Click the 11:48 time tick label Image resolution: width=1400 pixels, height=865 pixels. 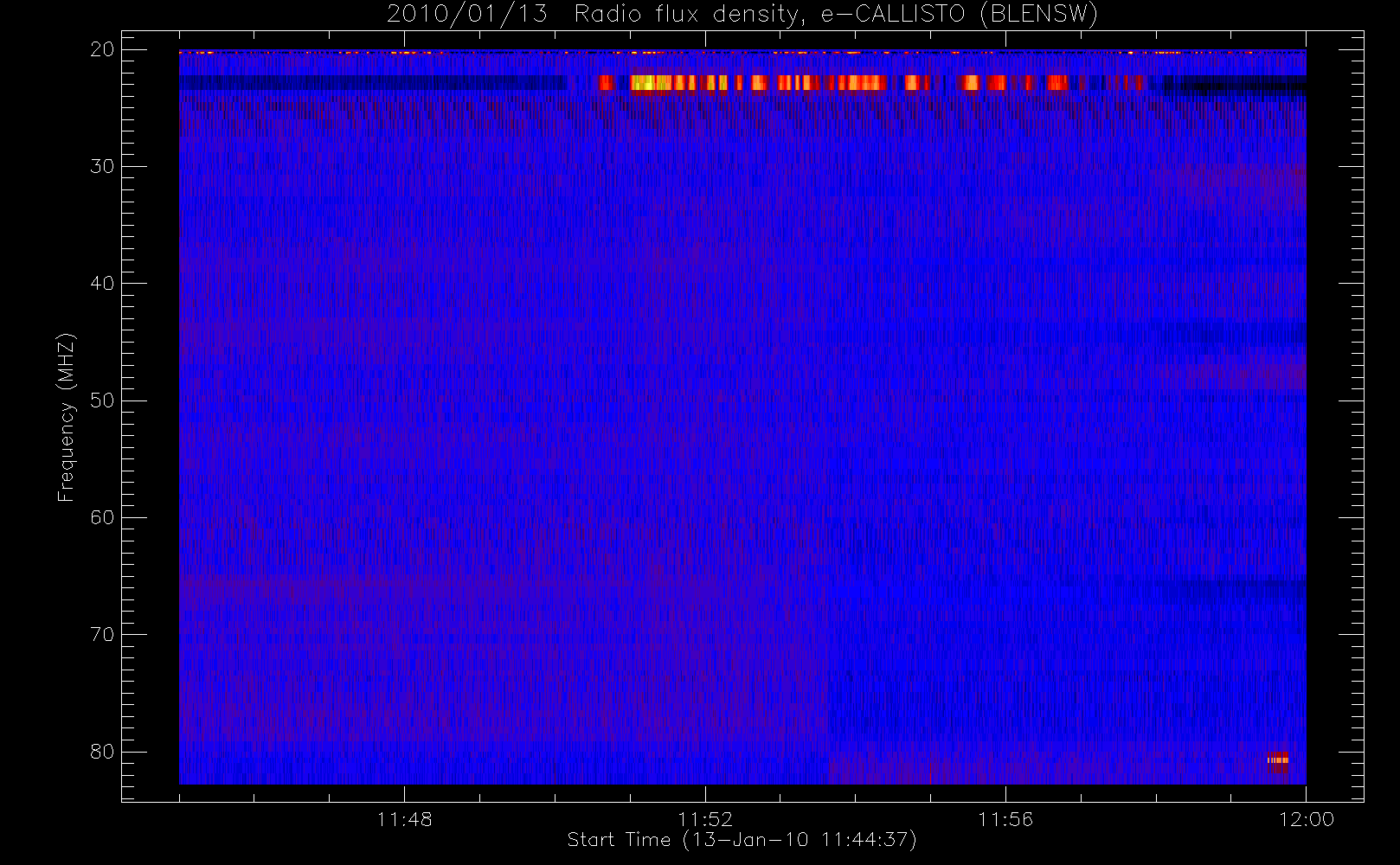point(404,819)
